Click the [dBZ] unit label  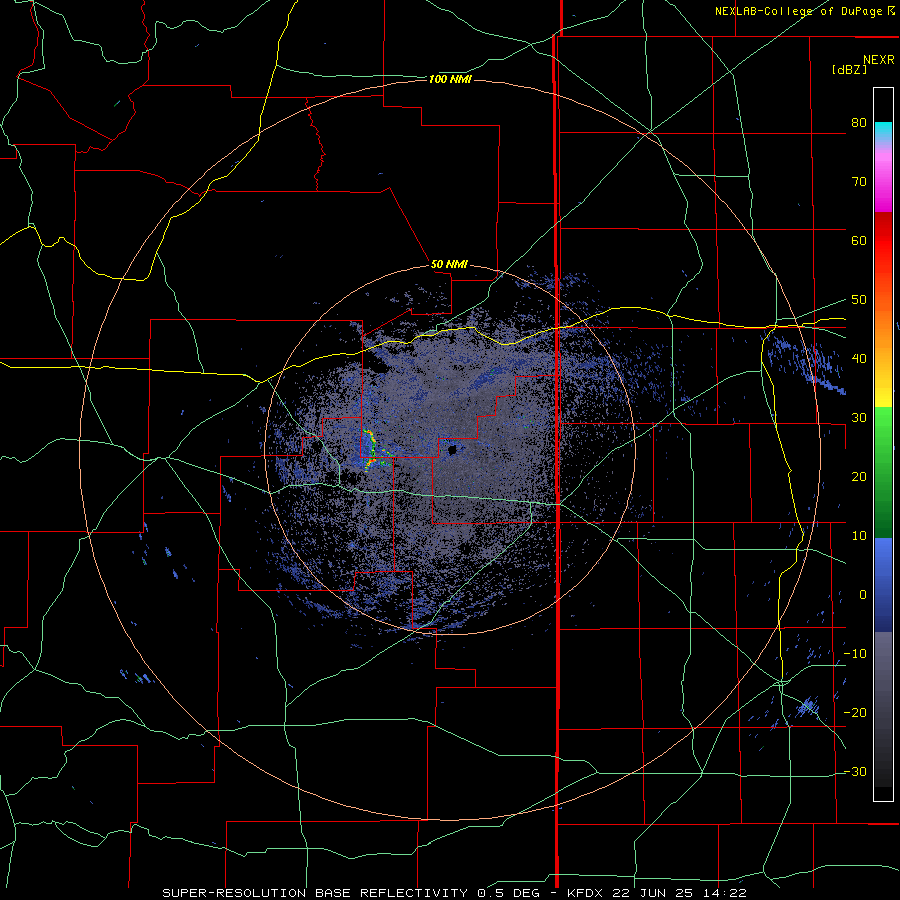(x=849, y=70)
